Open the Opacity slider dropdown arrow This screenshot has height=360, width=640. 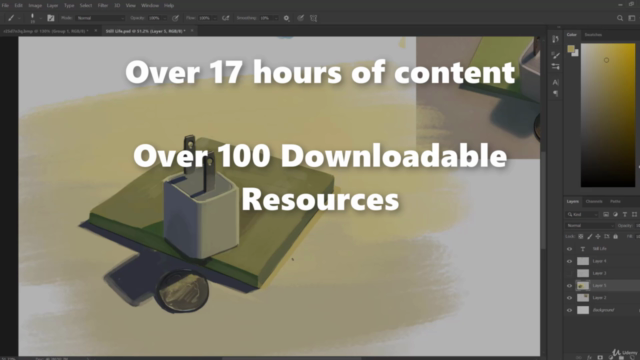tap(165, 18)
